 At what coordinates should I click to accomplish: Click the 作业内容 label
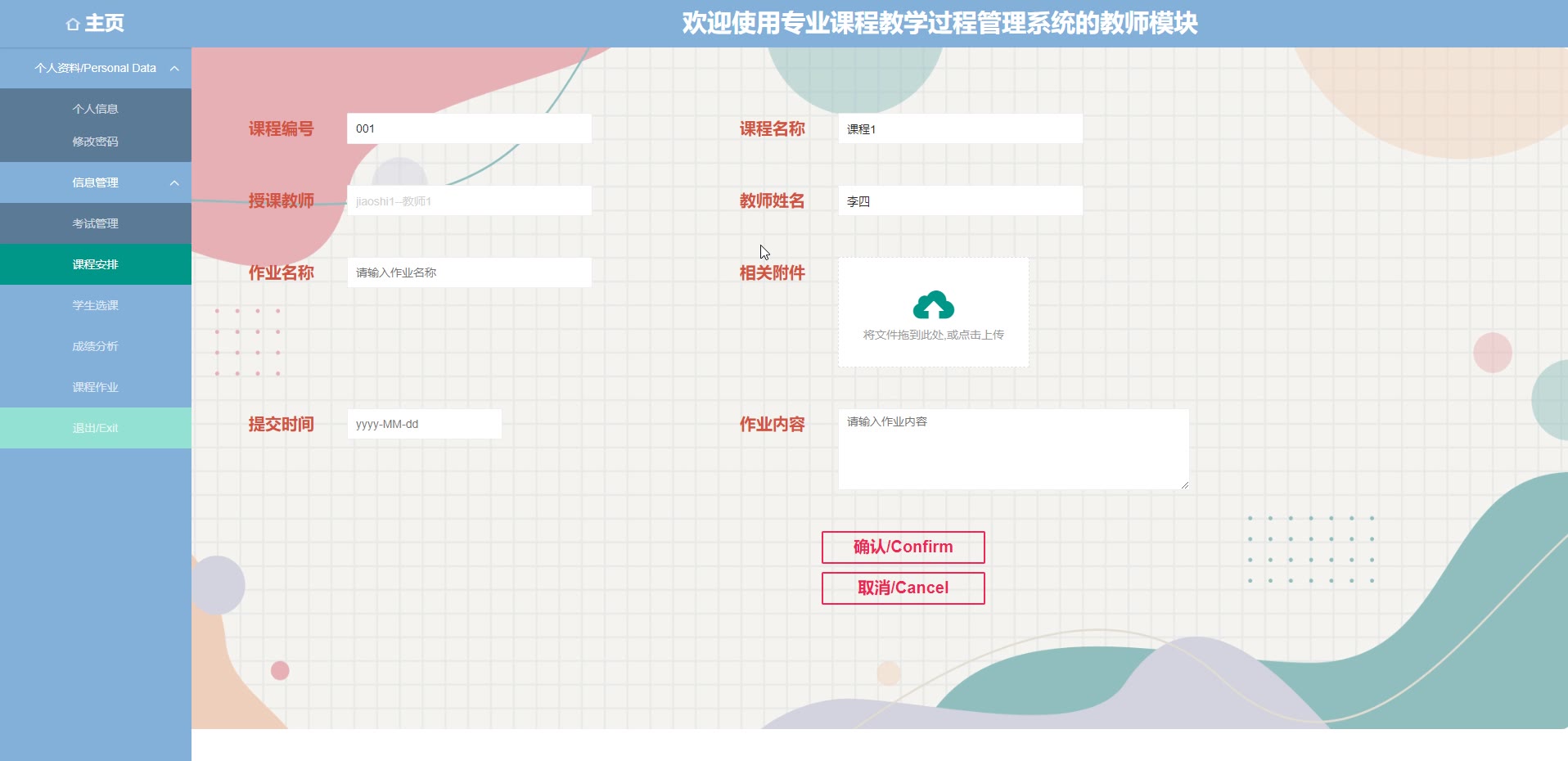pyautogui.click(x=773, y=424)
